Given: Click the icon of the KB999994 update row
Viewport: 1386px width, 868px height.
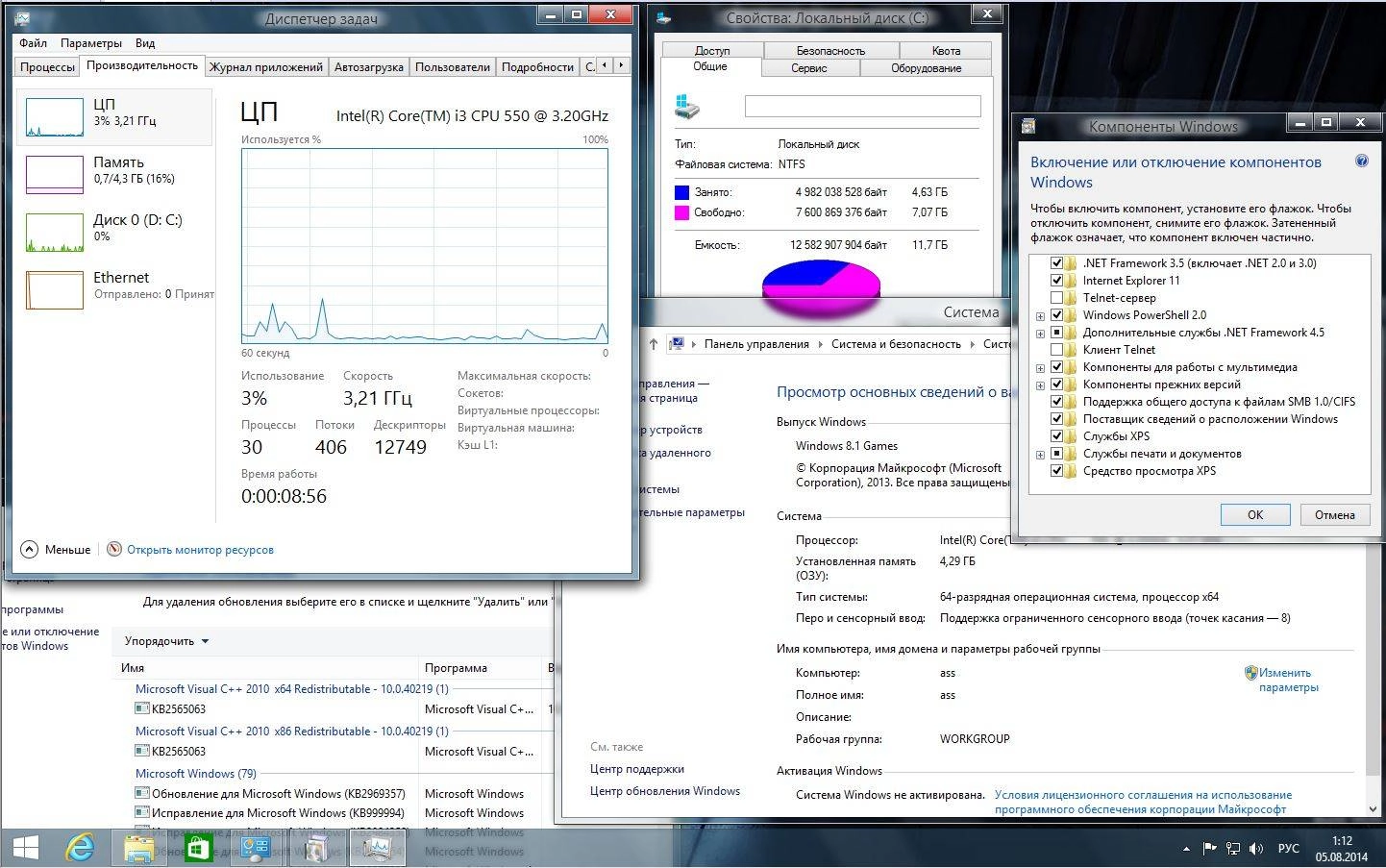Looking at the screenshot, I should 142,812.
